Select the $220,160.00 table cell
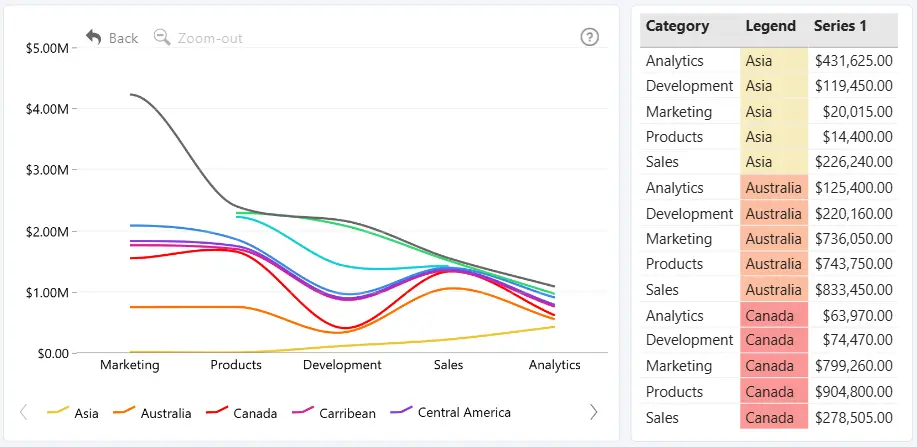 pyautogui.click(x=854, y=214)
